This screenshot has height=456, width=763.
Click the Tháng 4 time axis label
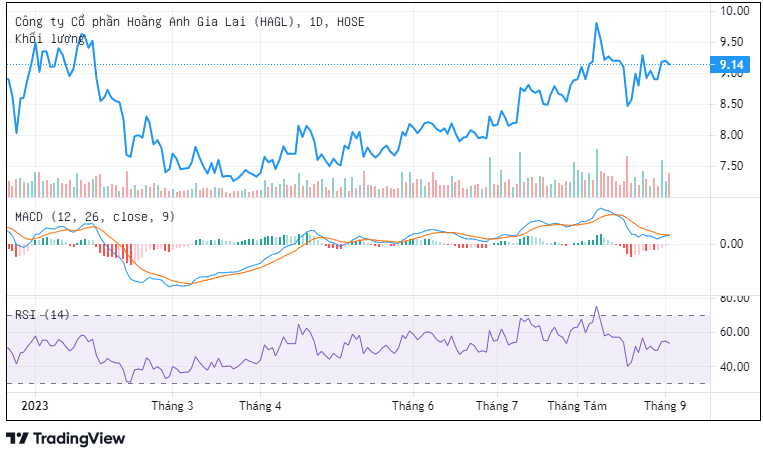pyautogui.click(x=260, y=406)
